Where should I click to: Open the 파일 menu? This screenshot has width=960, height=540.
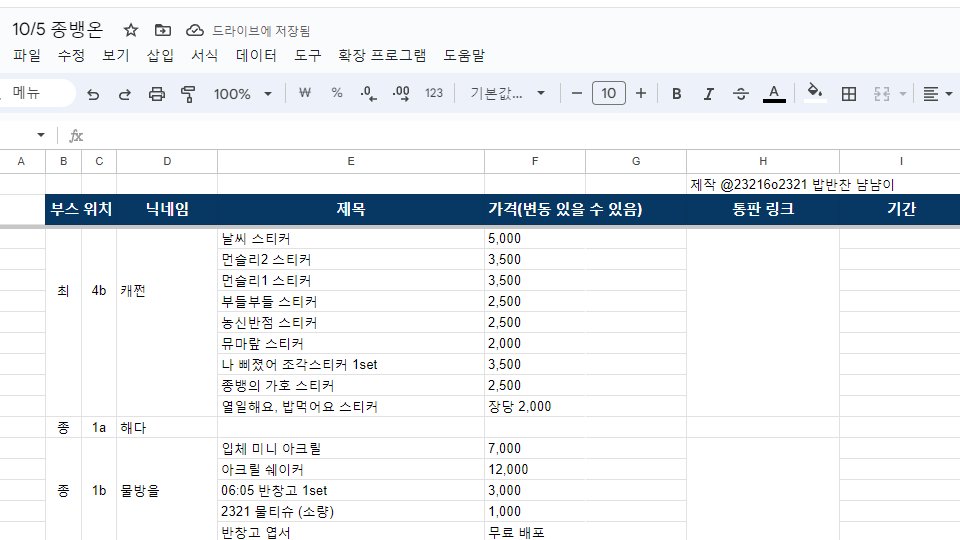tap(27, 56)
